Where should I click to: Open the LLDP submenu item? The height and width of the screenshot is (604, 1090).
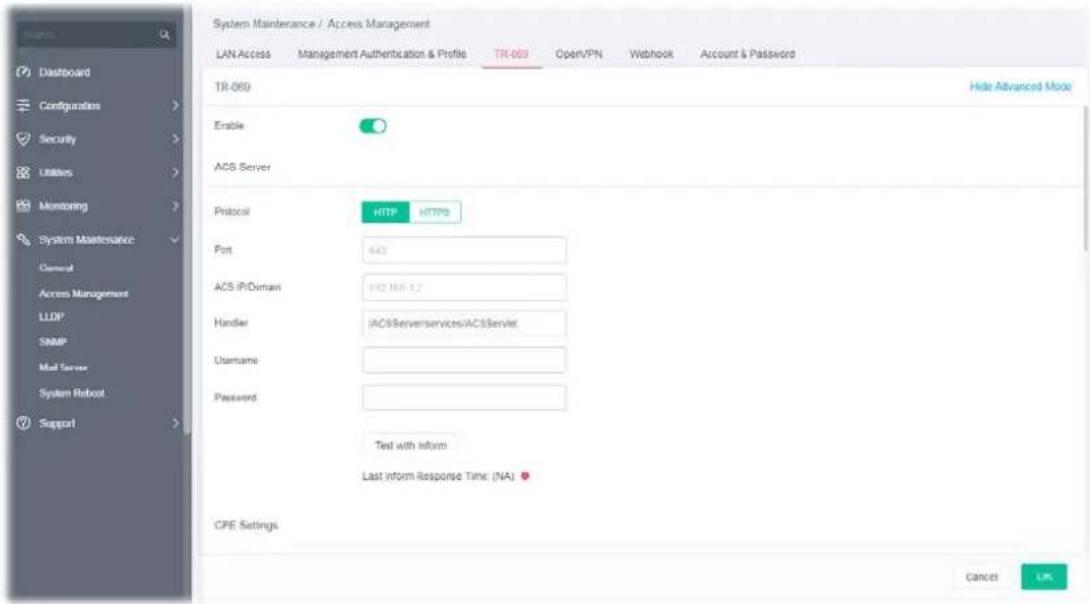[51, 316]
